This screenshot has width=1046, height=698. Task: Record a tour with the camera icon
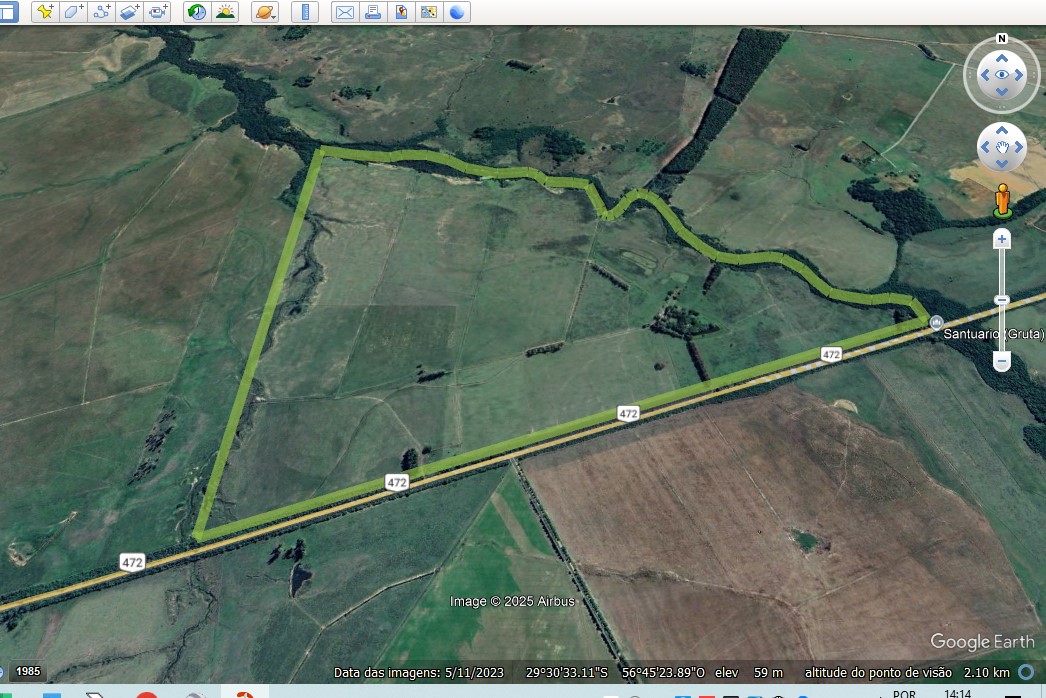(158, 11)
